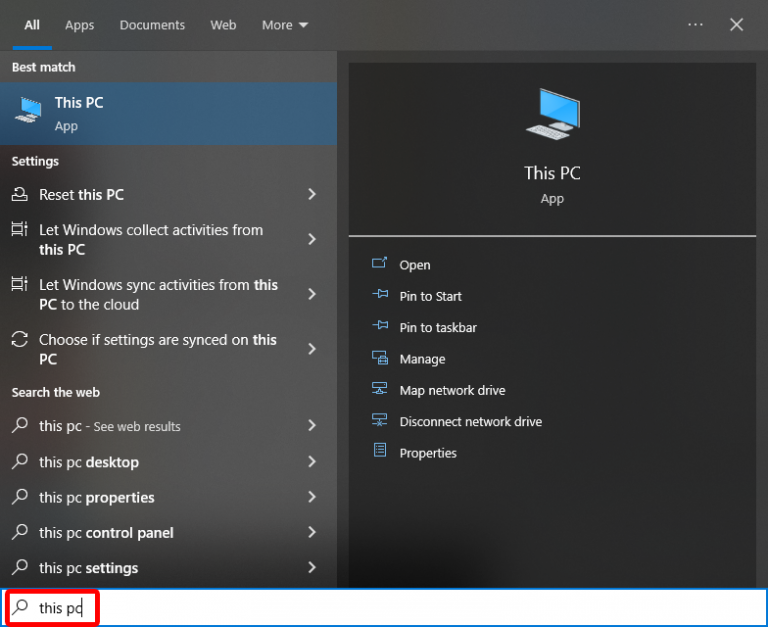Viewport: 768px width, 627px height.
Task: Click the Reset this PC settings icon
Action: pos(20,194)
